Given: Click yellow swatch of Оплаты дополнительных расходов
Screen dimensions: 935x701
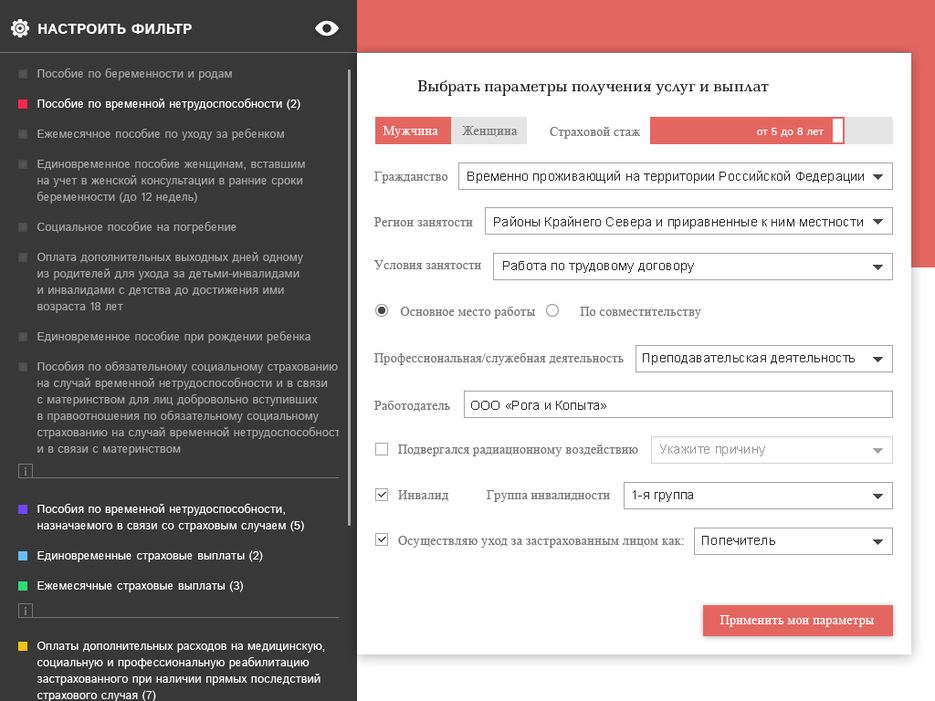Looking at the screenshot, I should [23, 646].
